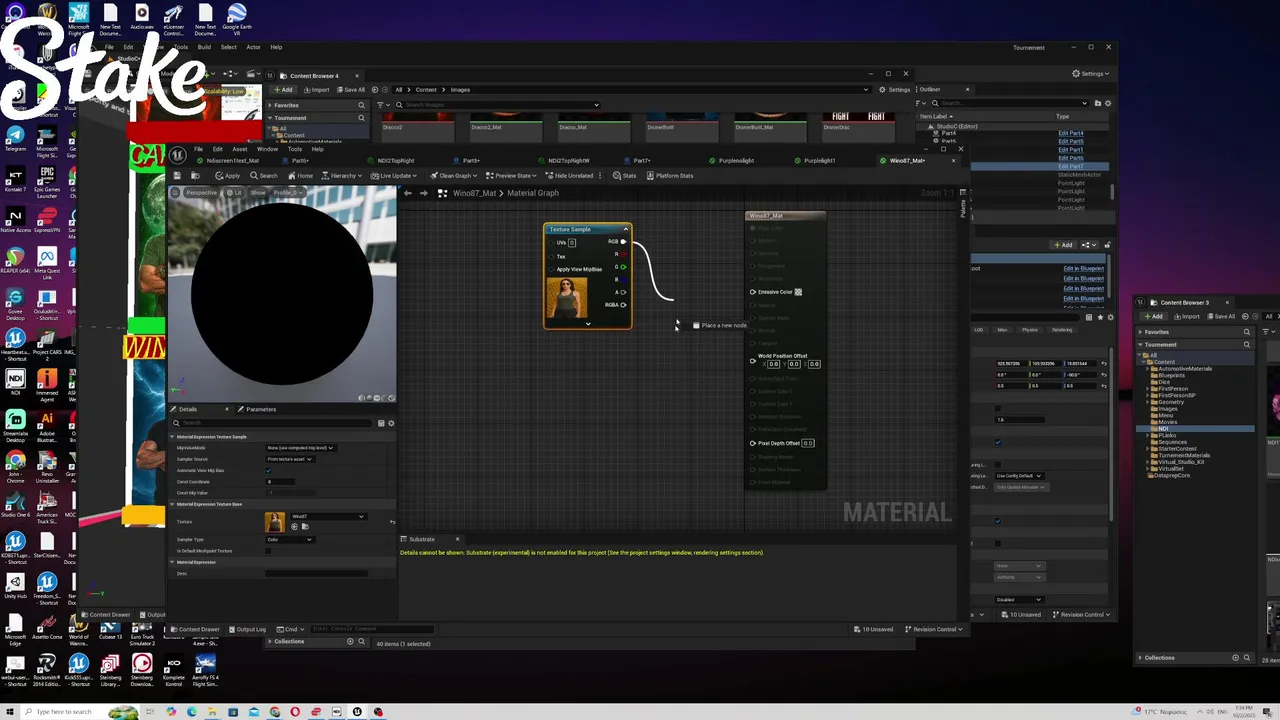Show the Stats panel
Screen dimensions: 1280x720
click(x=624, y=176)
